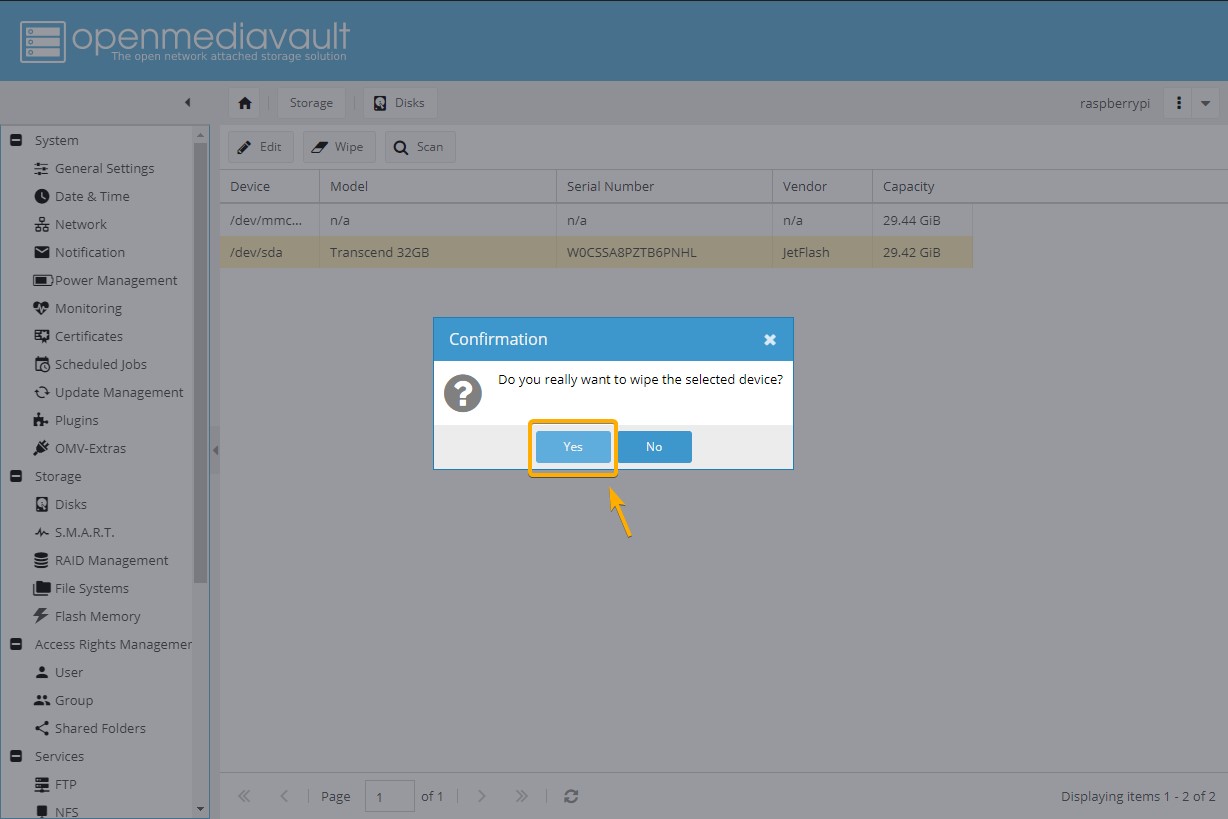The height and width of the screenshot is (819, 1228).
Task: Collapse Access Rights Management section
Action: pyautogui.click(x=16, y=645)
